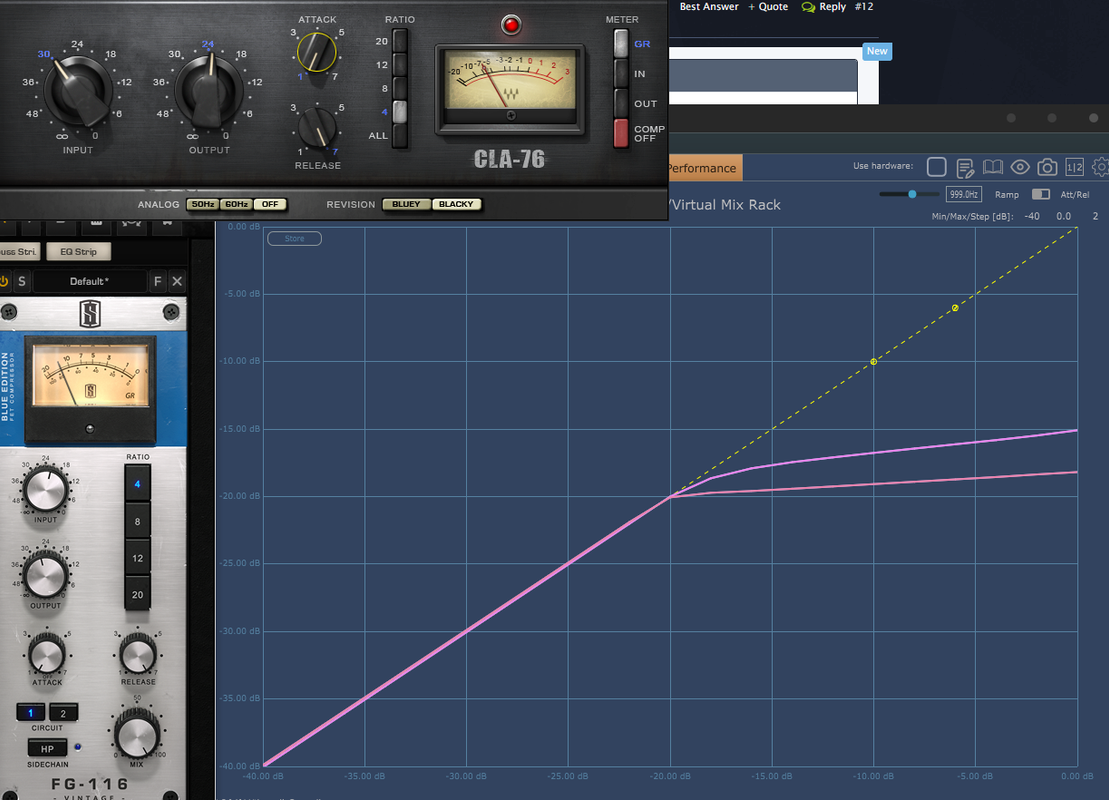Viewport: 1109px width, 800px height.
Task: Select ratio 4 on CLA-76
Action: [400, 111]
